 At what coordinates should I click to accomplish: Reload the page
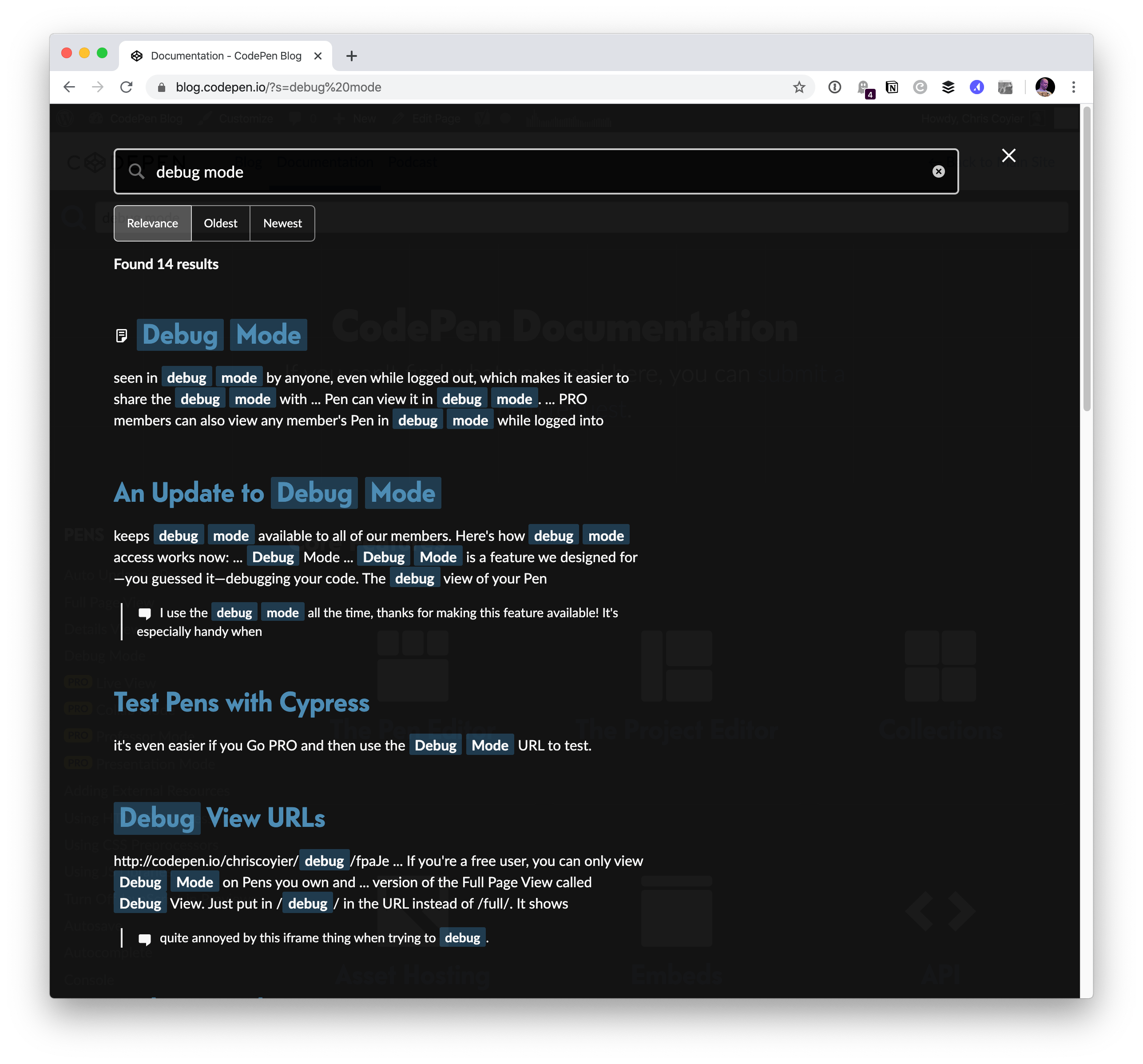pos(127,87)
